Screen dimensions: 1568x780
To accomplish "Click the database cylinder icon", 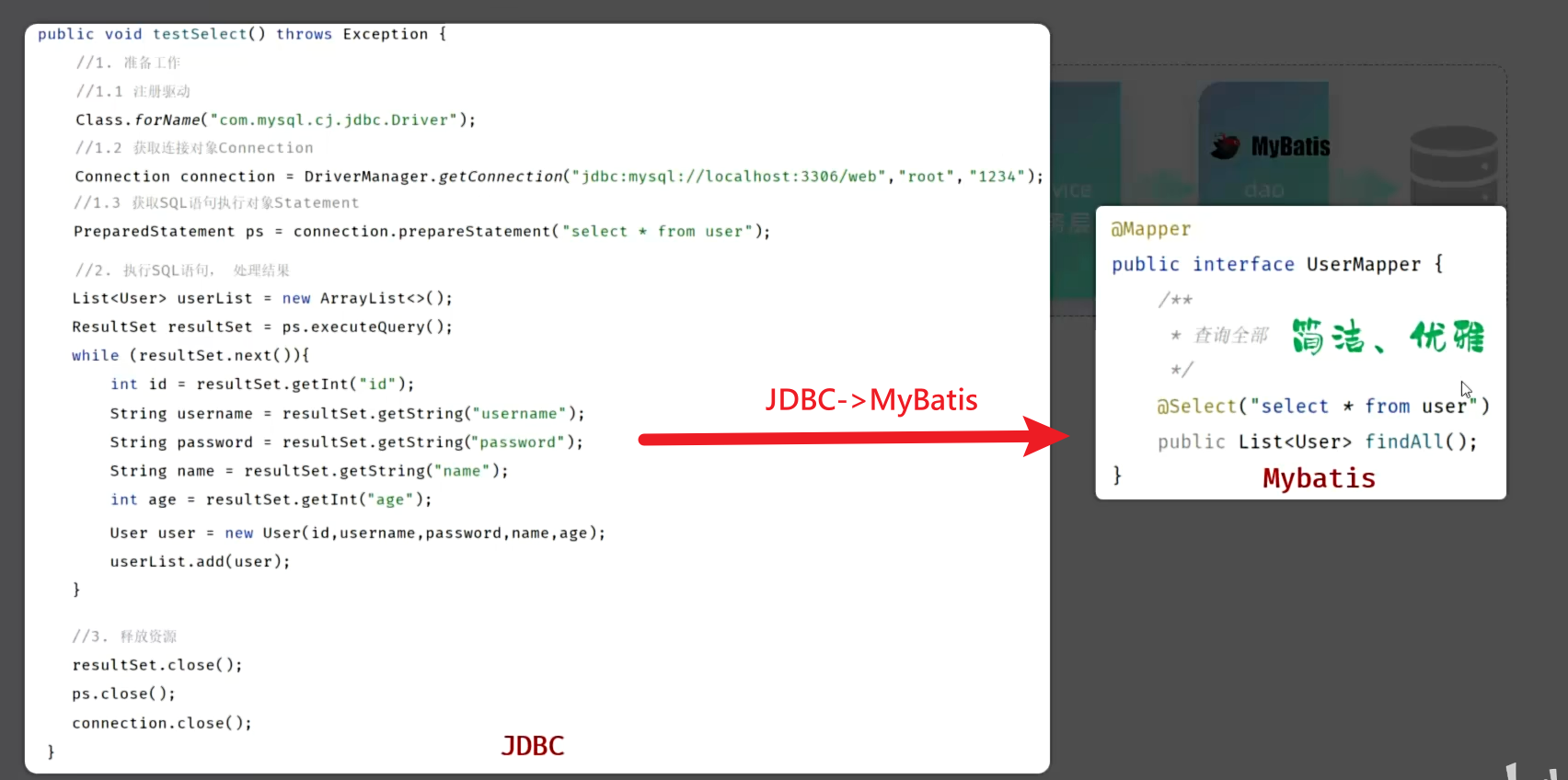I will click(1454, 166).
